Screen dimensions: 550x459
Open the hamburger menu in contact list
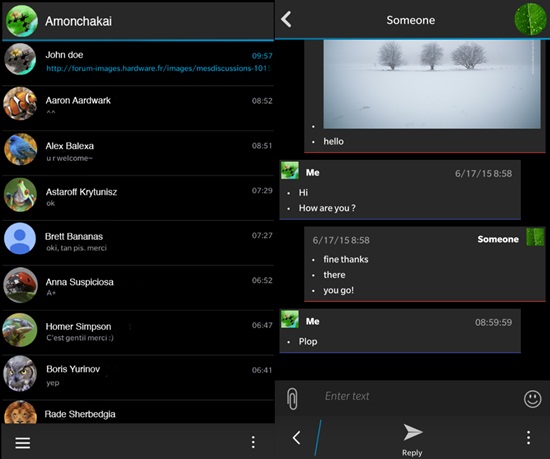click(x=23, y=443)
